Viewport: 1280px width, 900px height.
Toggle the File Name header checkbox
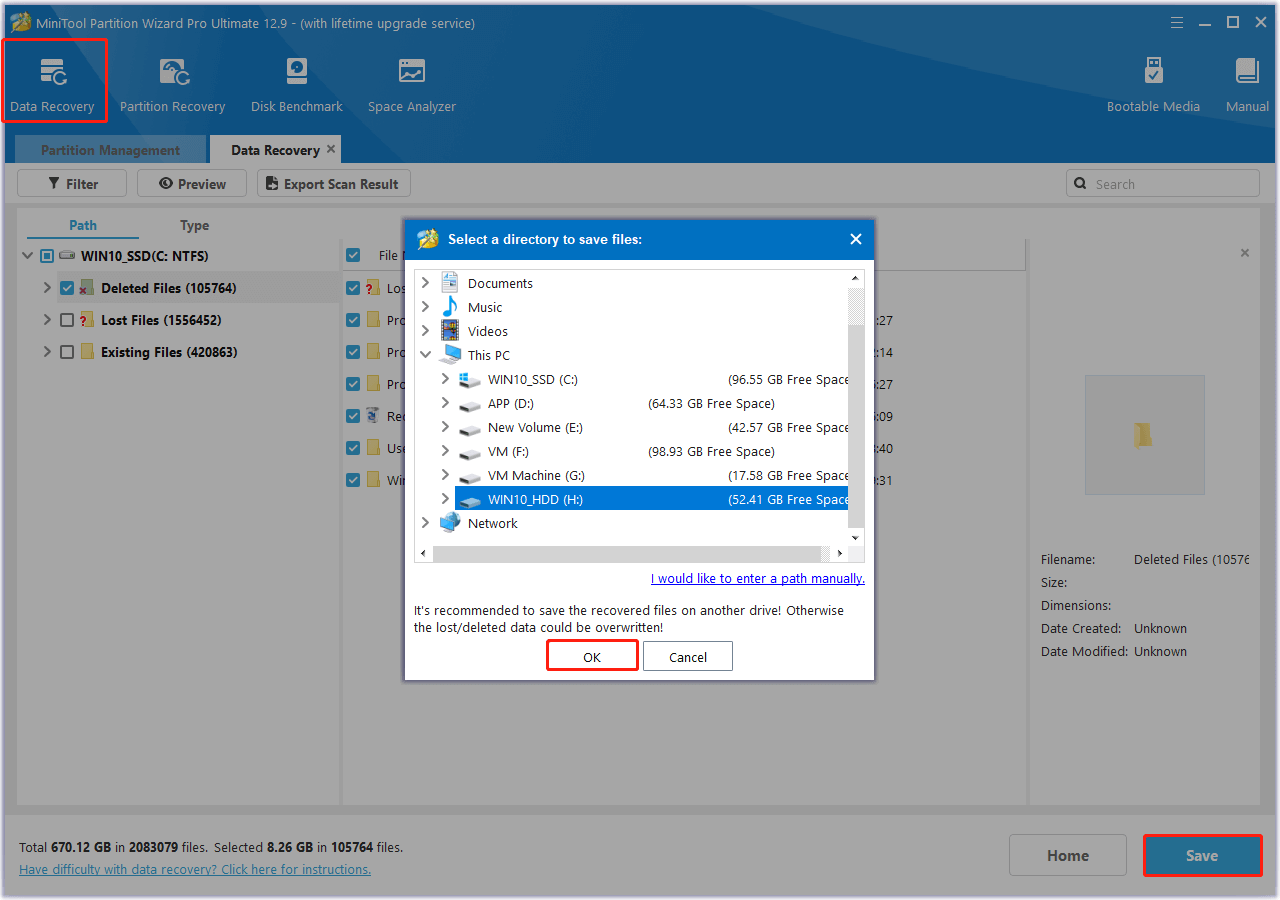click(x=353, y=255)
